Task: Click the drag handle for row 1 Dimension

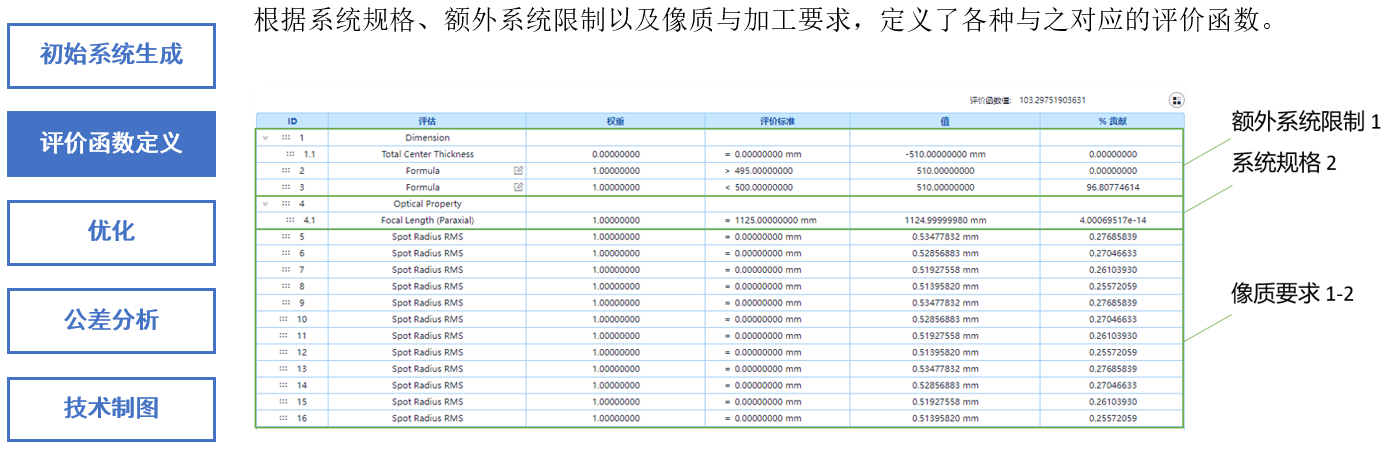Action: point(285,138)
